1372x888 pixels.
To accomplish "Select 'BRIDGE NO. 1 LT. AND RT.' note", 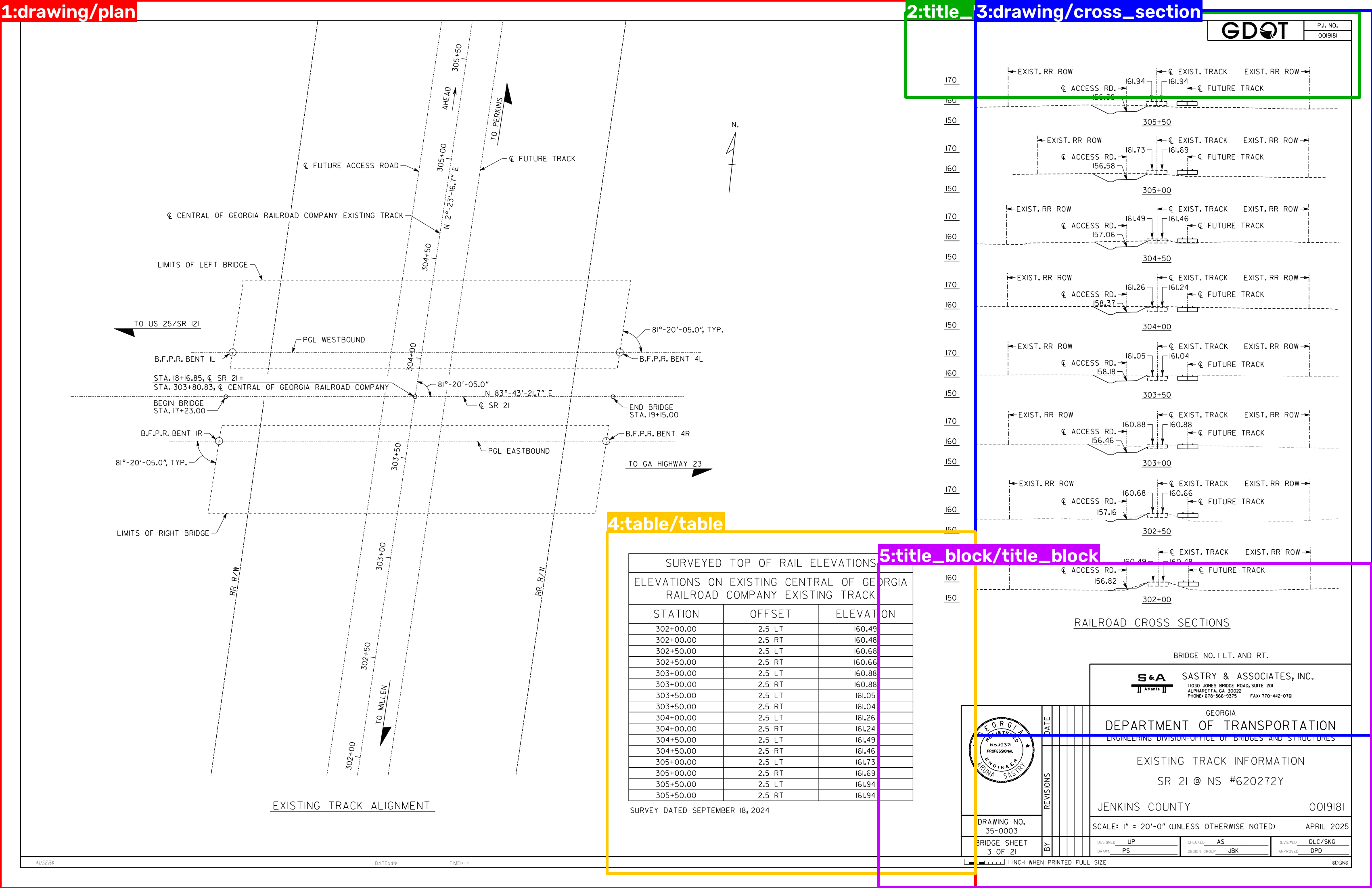I will pos(1220,656).
